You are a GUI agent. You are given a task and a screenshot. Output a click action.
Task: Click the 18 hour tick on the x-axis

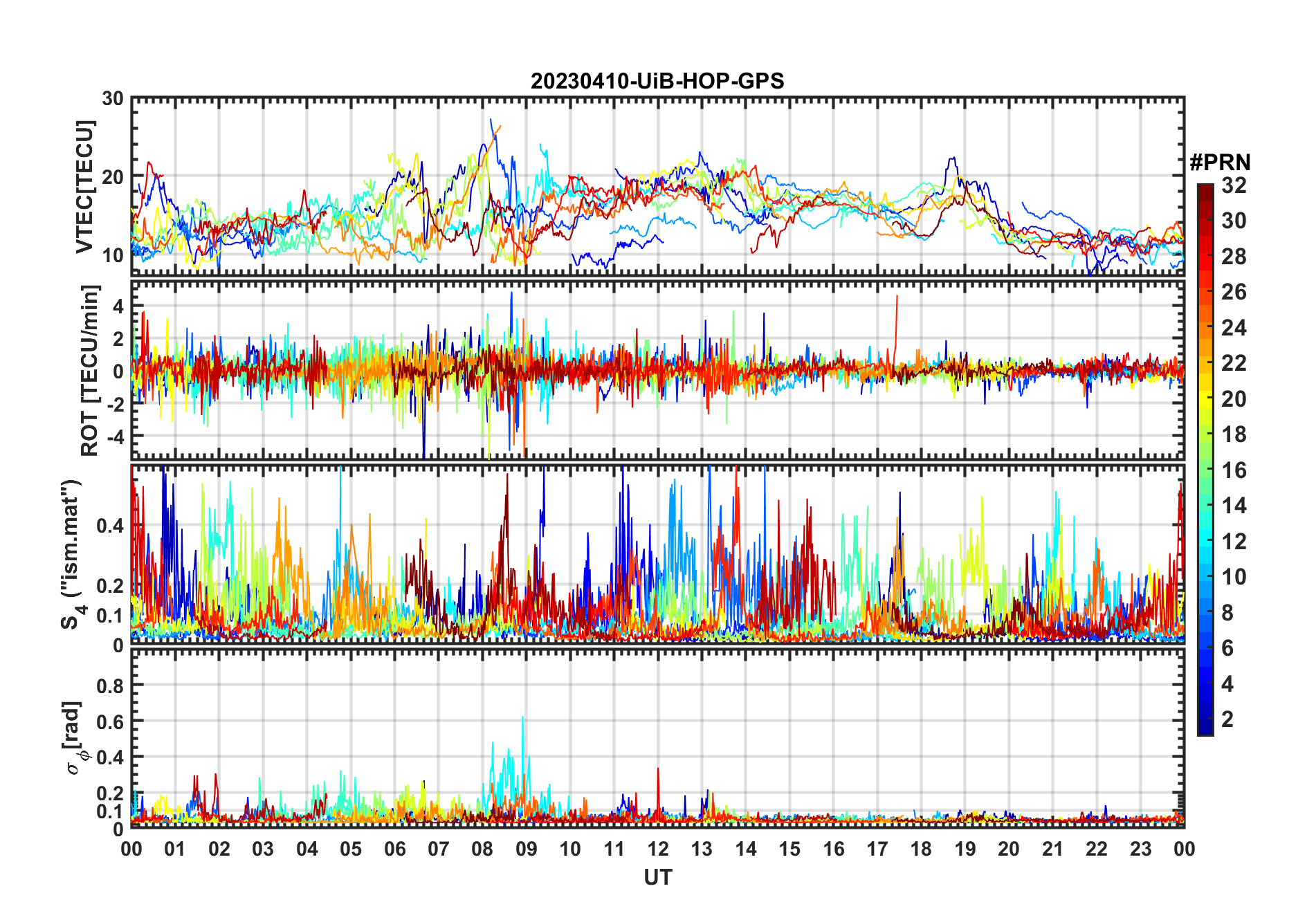(x=921, y=849)
